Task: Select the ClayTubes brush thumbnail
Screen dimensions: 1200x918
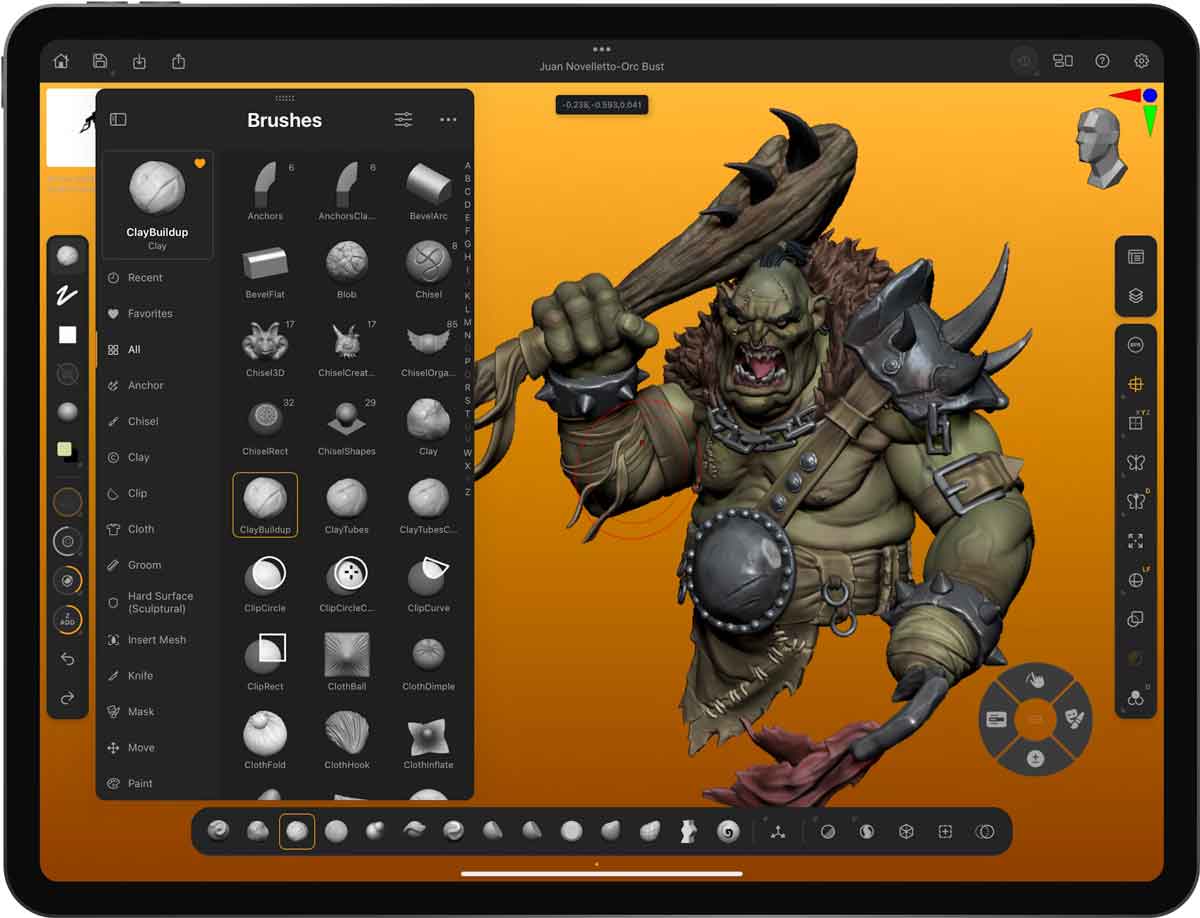Action: pos(346,504)
